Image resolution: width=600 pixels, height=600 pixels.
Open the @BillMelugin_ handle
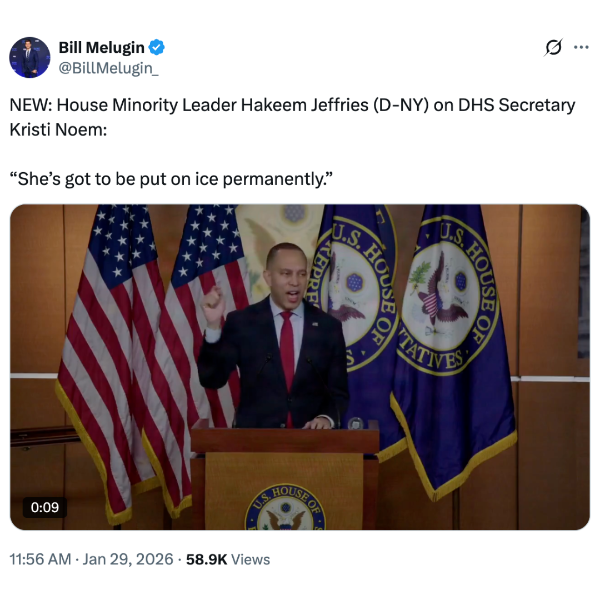108,68
